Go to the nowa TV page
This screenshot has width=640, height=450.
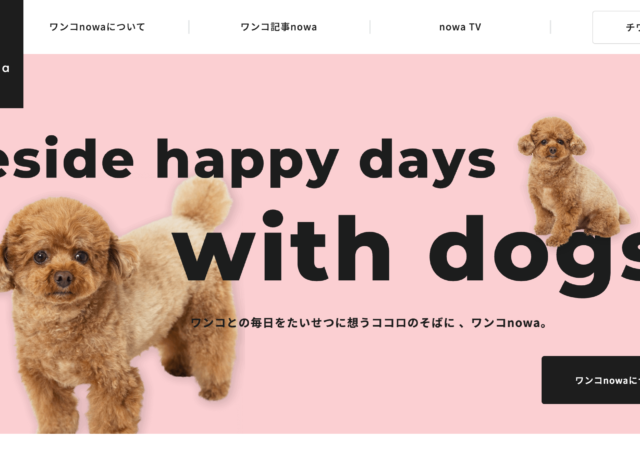pyautogui.click(x=460, y=27)
